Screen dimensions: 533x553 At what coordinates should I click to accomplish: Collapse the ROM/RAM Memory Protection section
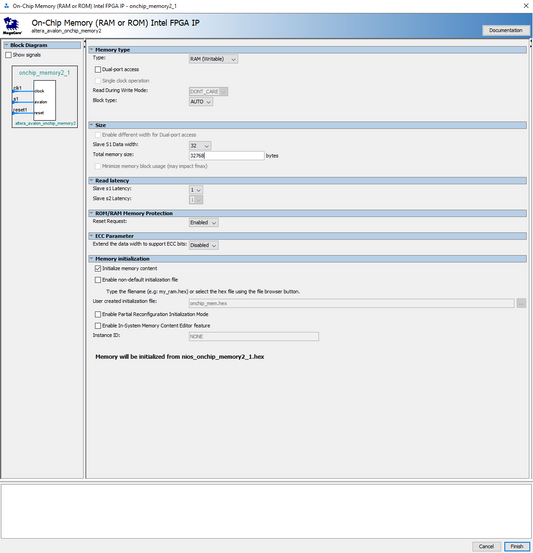pyautogui.click(x=91, y=213)
